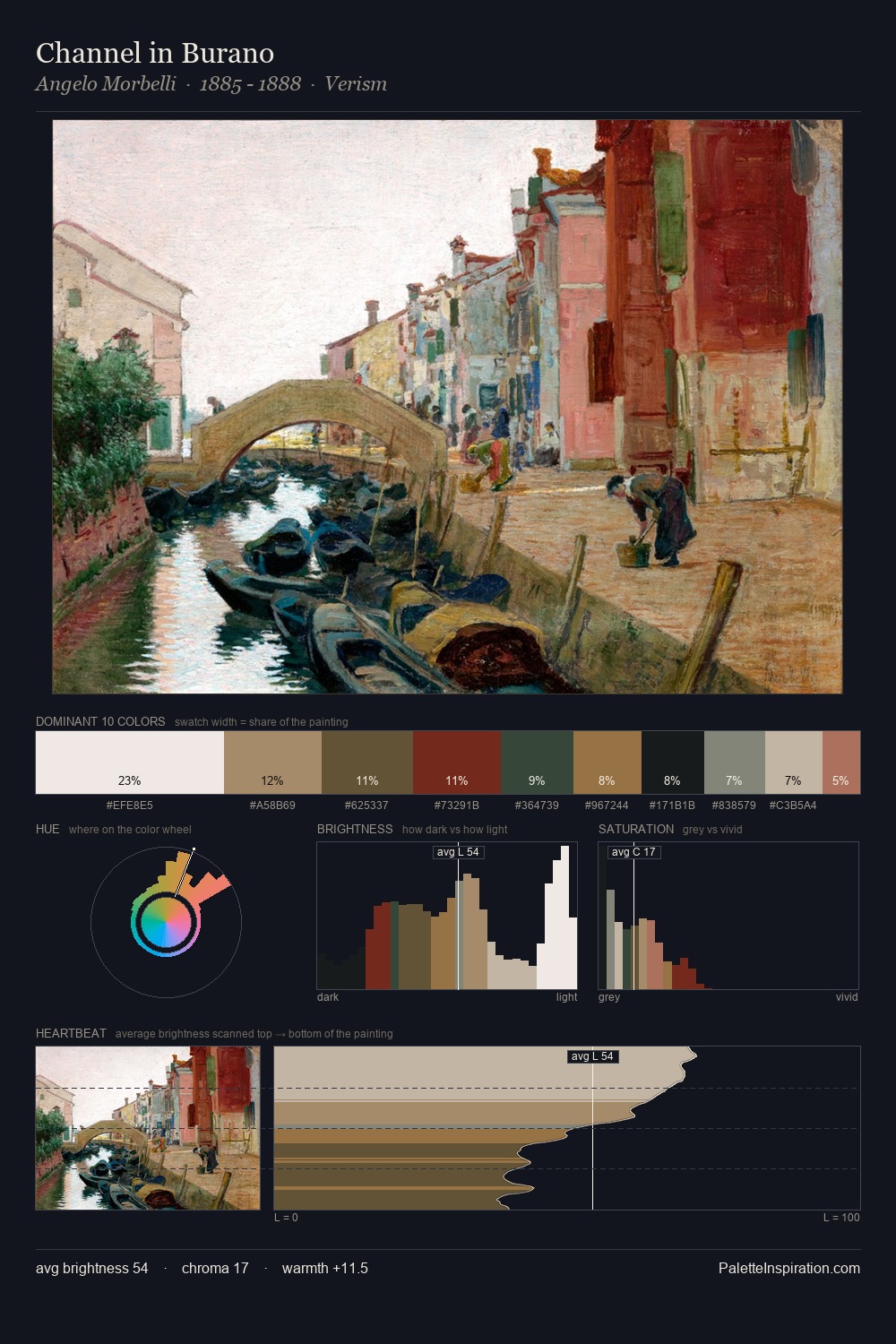Click the 'SATURATION' section heading
896x1344 pixels.
click(x=636, y=829)
